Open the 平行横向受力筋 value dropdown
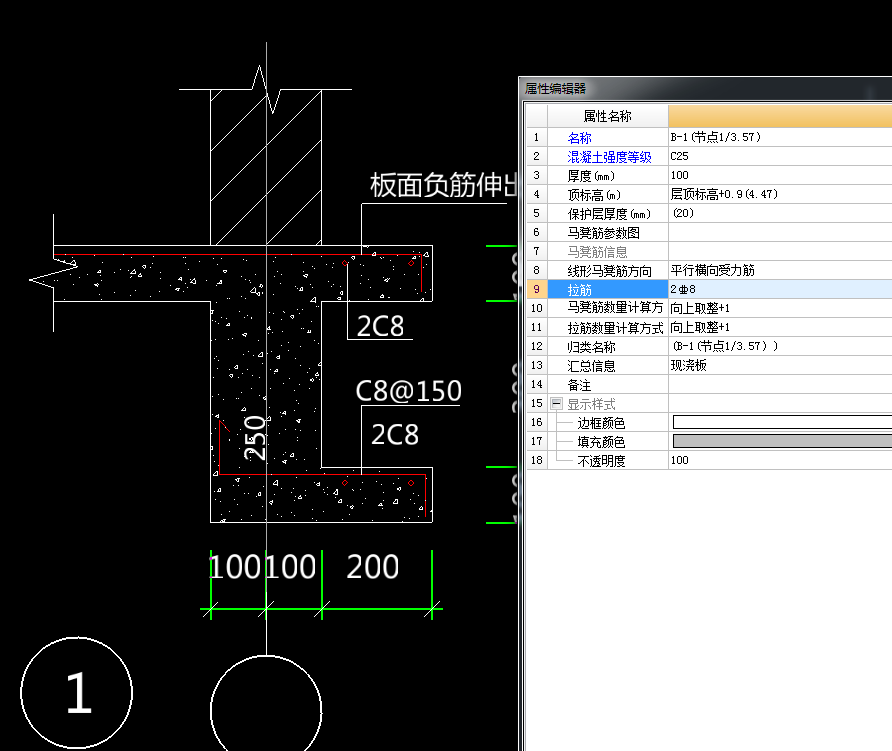 click(780, 270)
